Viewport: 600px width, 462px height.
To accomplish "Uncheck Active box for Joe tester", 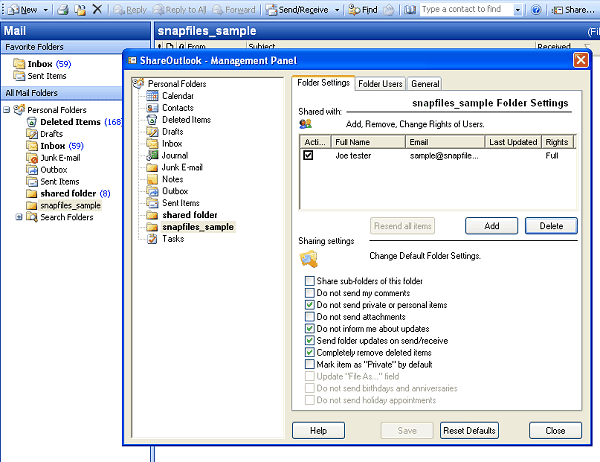I will 308,155.
